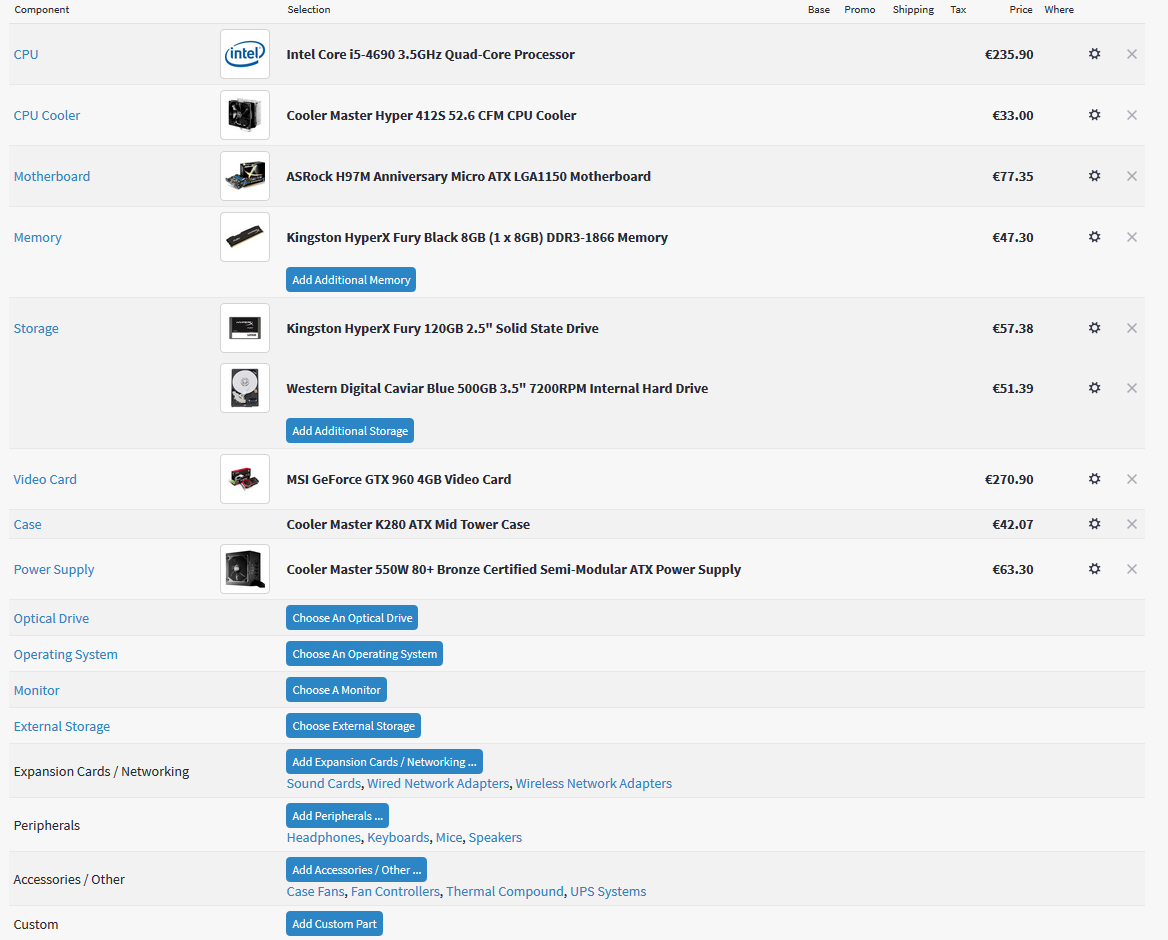Open gear options for Cooler Master K280 case
The width and height of the screenshot is (1168, 940).
click(1094, 524)
